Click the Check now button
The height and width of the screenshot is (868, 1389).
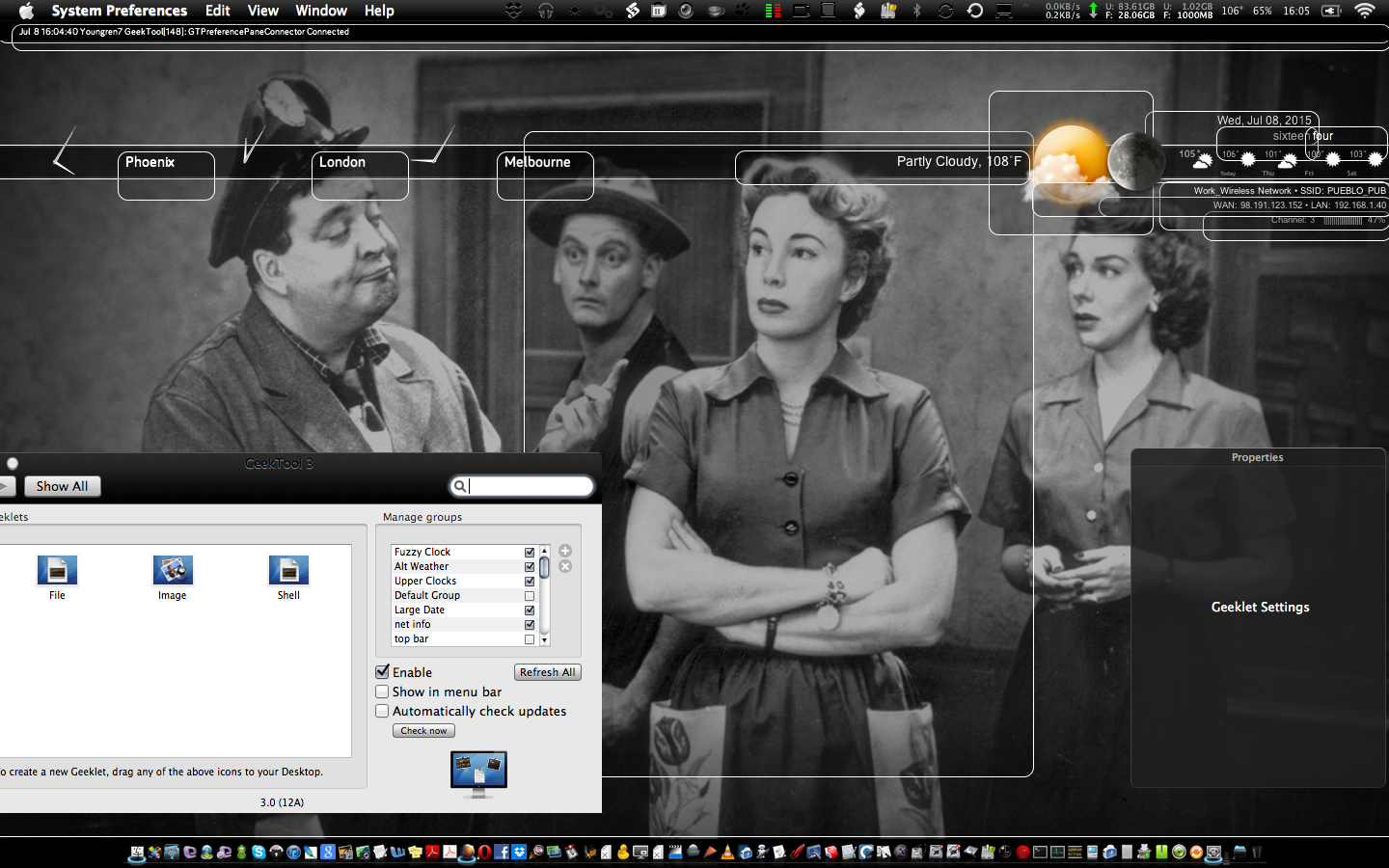click(x=423, y=731)
